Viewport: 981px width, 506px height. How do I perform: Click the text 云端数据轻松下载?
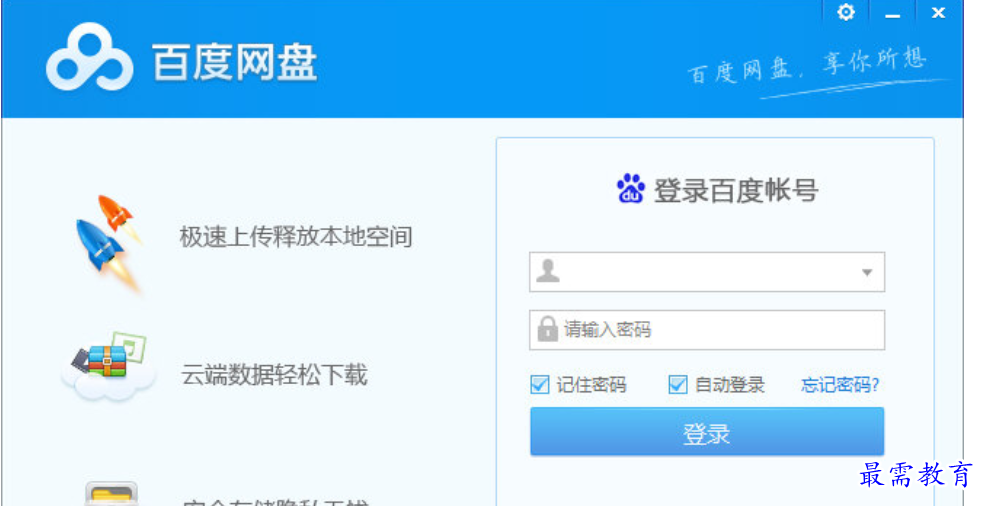click(x=274, y=375)
